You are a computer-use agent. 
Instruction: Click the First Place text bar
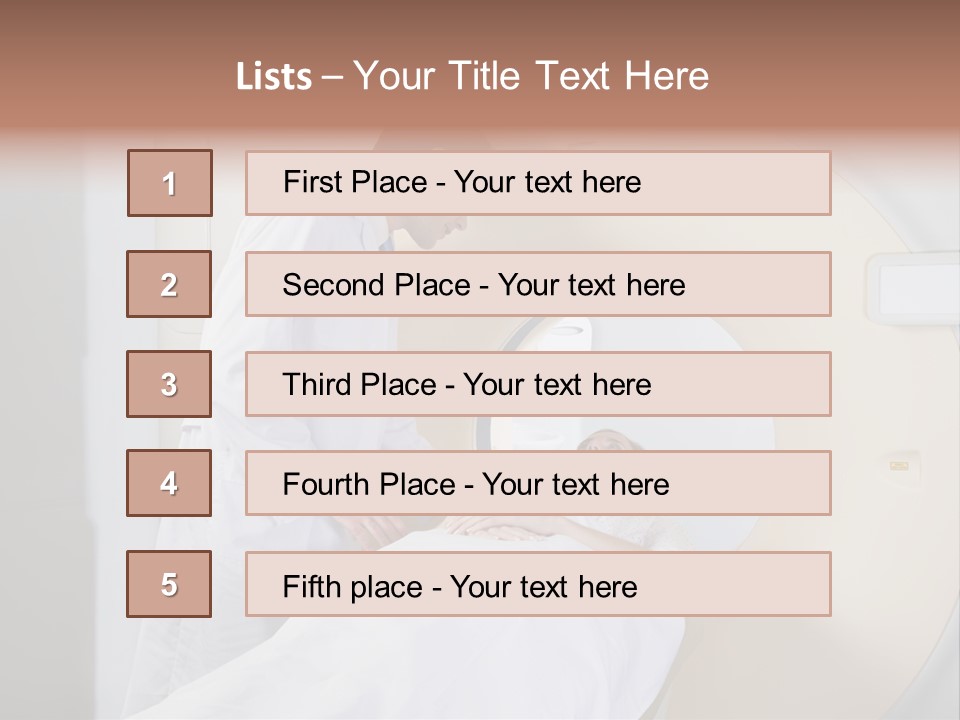[x=538, y=183]
